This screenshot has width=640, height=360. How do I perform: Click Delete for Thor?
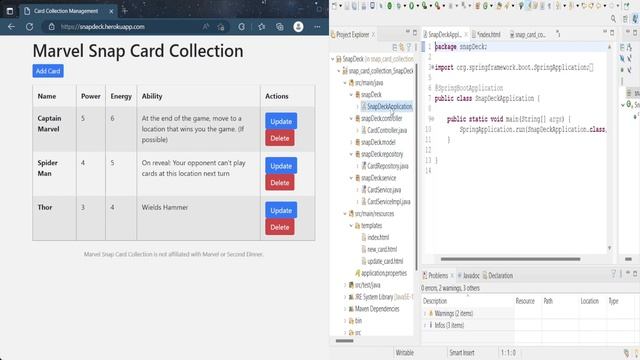[280, 227]
